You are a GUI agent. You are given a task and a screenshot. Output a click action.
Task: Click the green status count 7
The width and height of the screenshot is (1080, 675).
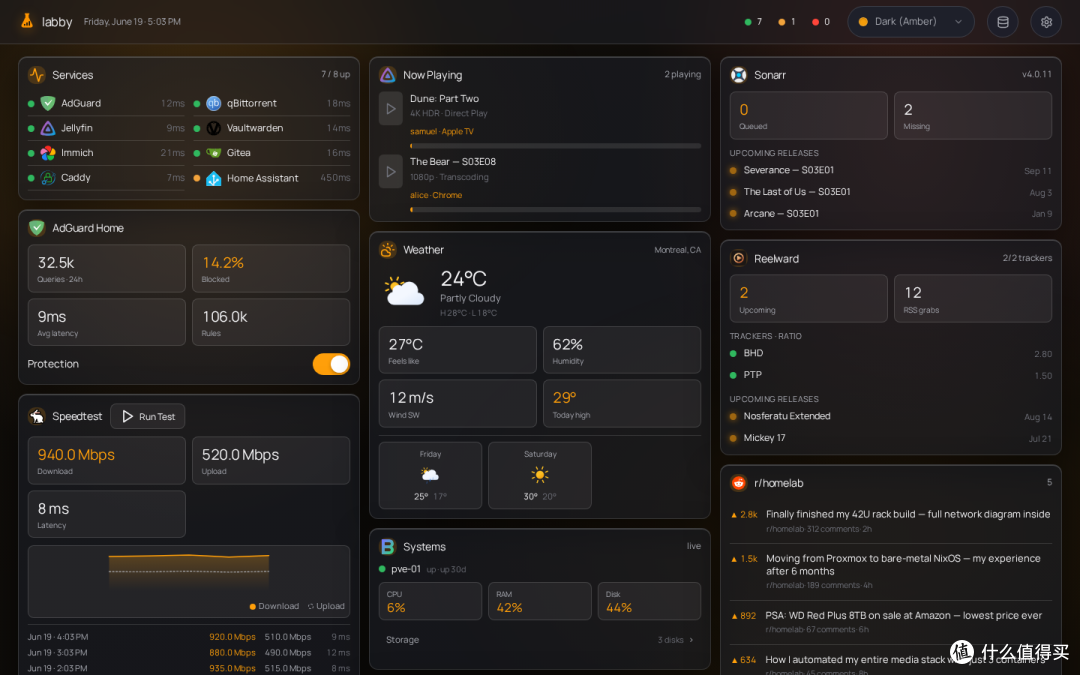tap(754, 22)
